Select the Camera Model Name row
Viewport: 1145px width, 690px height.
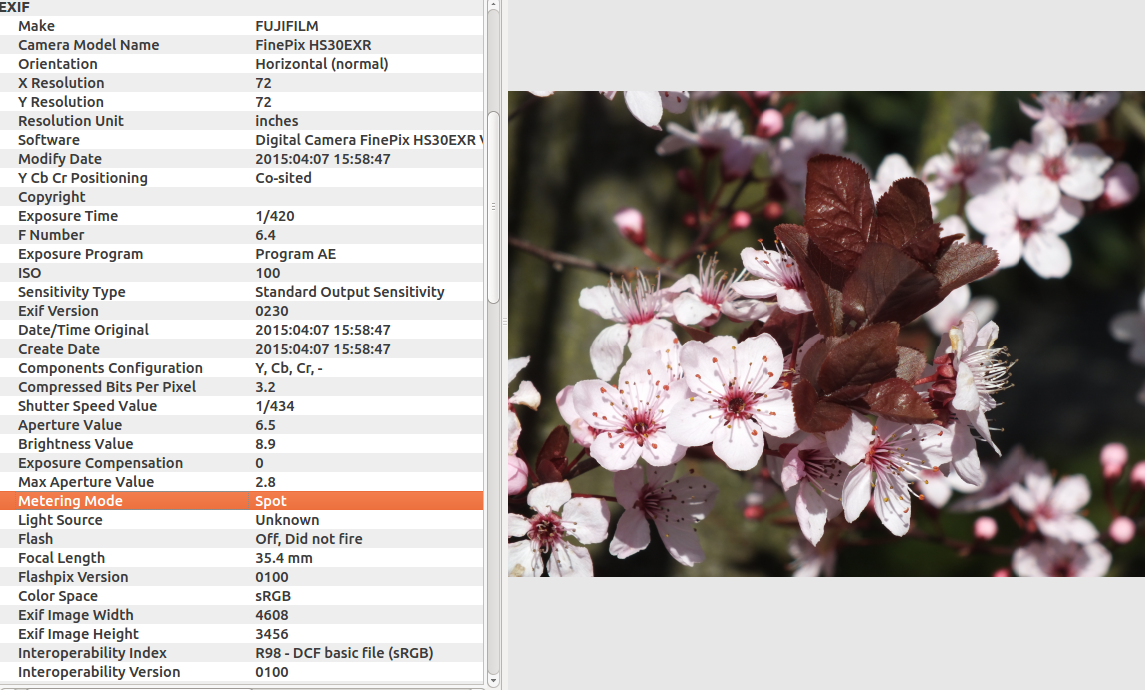click(x=240, y=45)
